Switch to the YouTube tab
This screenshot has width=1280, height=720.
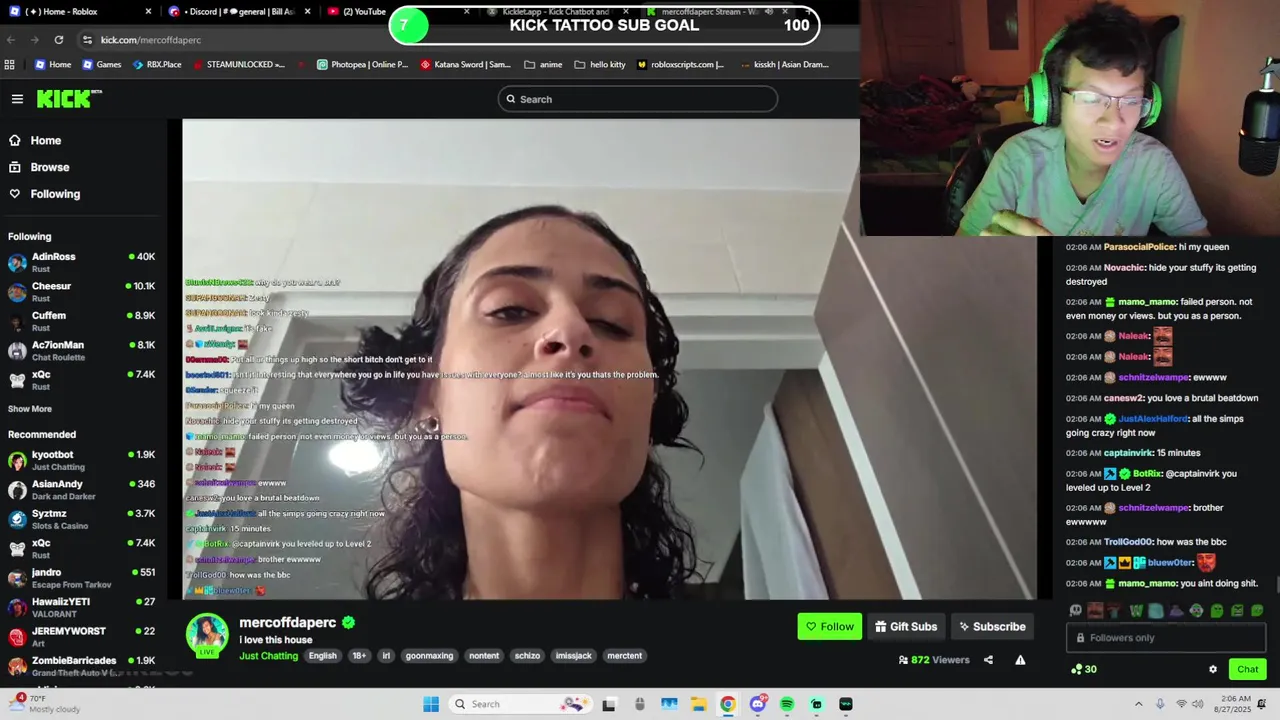pos(357,12)
